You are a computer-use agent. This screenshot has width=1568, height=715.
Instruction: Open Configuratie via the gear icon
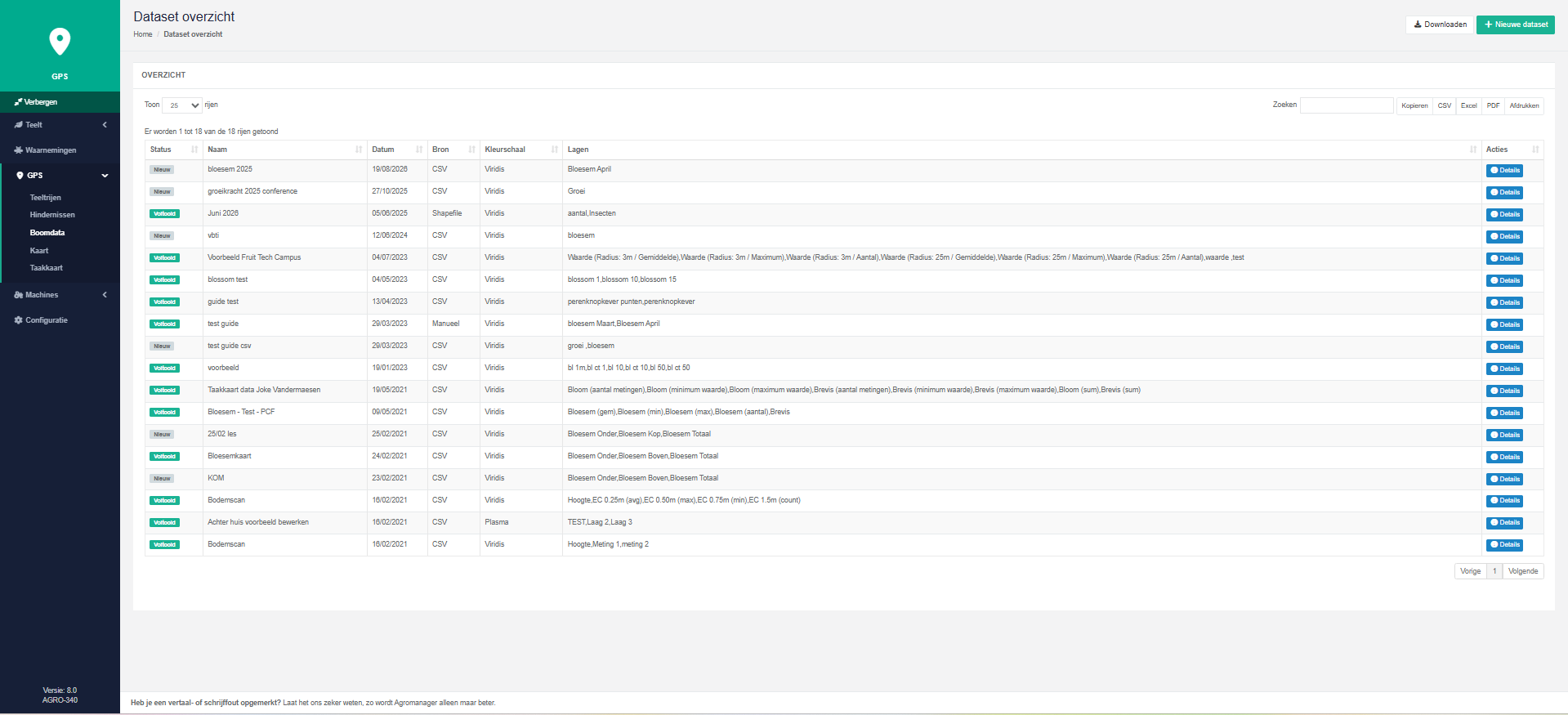[x=18, y=320]
